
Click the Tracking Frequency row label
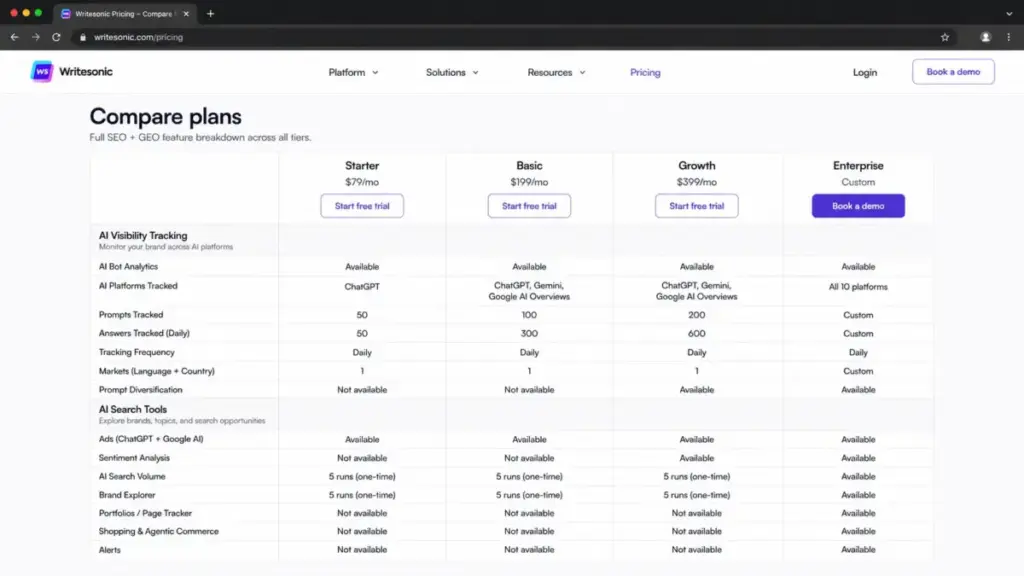click(136, 352)
